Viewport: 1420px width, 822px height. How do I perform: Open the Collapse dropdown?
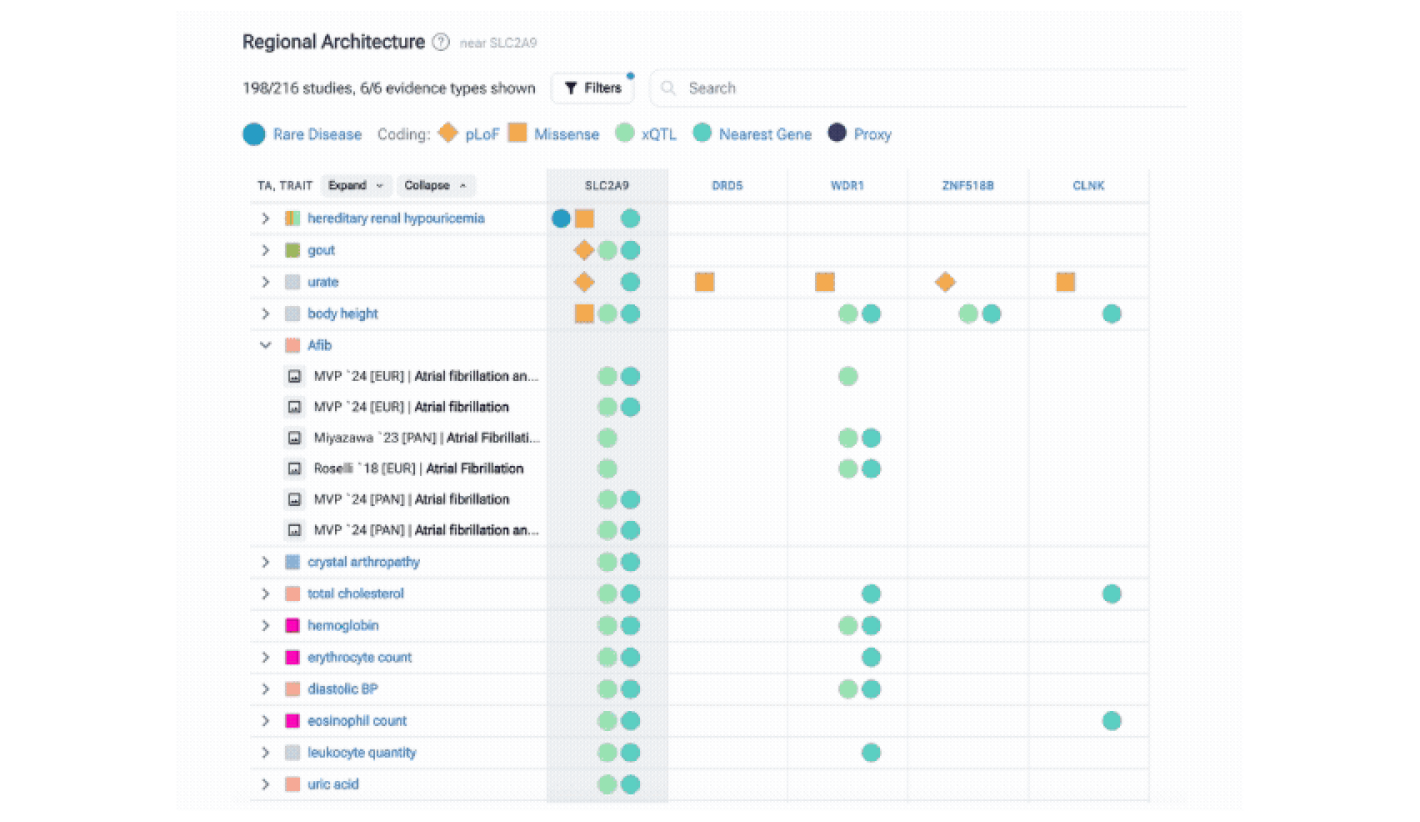[x=436, y=185]
